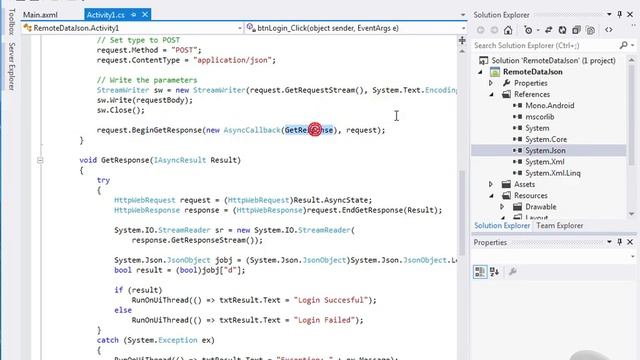Pin the Solution Explorer panel
Viewport: 640px width, 360px height.
(620, 15)
